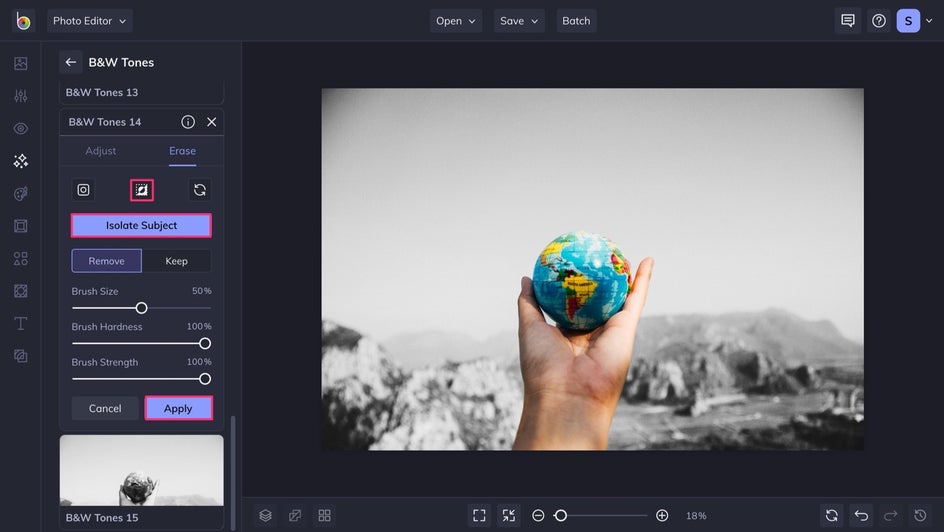The height and width of the screenshot is (532, 944).
Task: Switch the brush mode to Keep
Action: coord(176,261)
